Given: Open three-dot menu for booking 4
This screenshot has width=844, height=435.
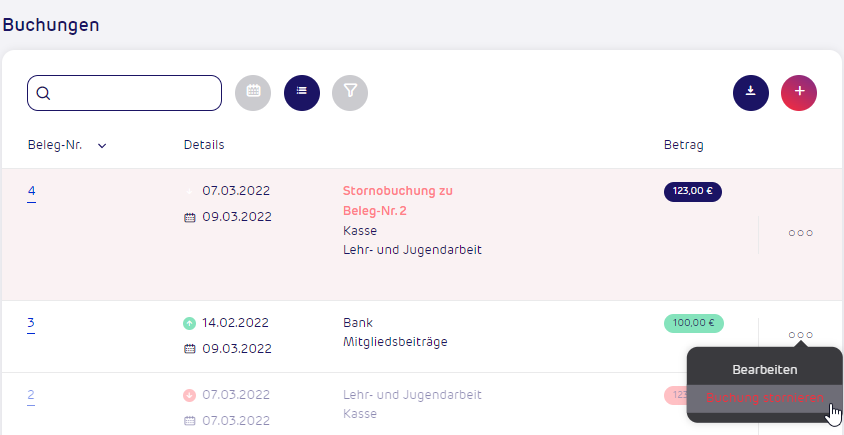Looking at the screenshot, I should pos(801,233).
